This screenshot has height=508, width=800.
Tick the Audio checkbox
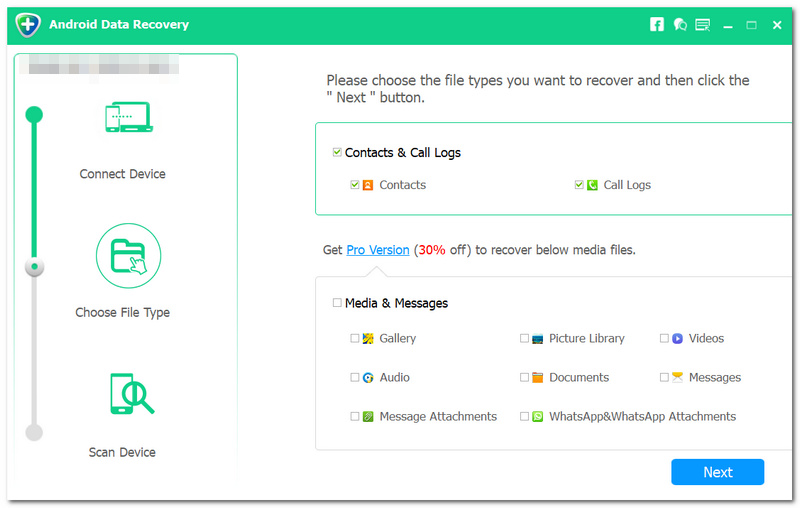[355, 377]
